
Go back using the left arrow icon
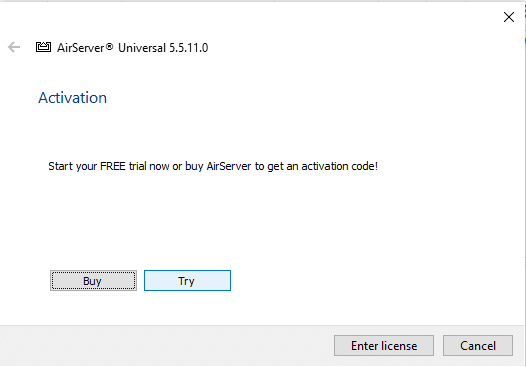(x=14, y=47)
